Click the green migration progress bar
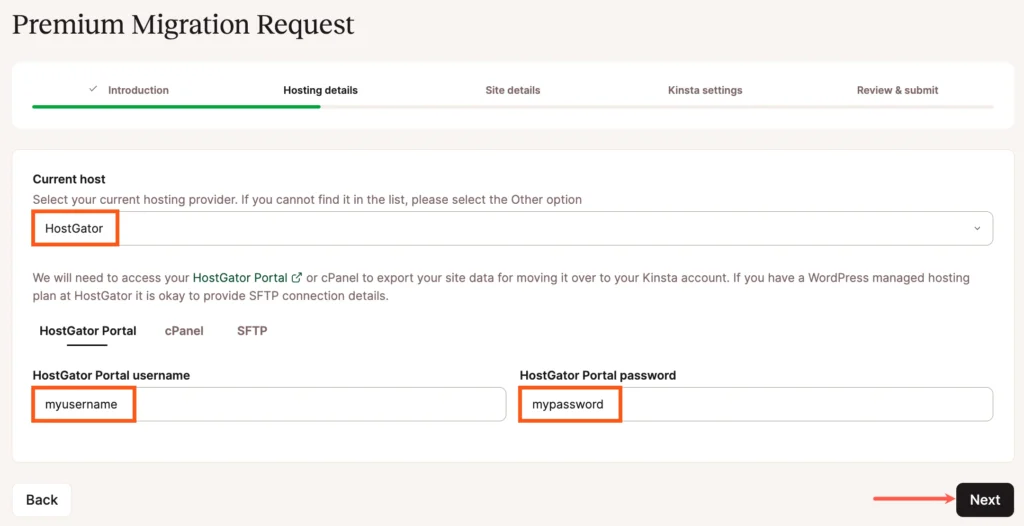The width and height of the screenshot is (1024, 526). (x=176, y=106)
